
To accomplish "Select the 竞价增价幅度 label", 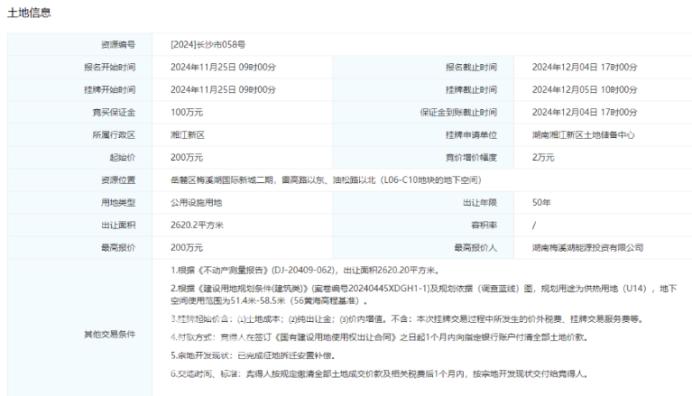I will 471,157.
